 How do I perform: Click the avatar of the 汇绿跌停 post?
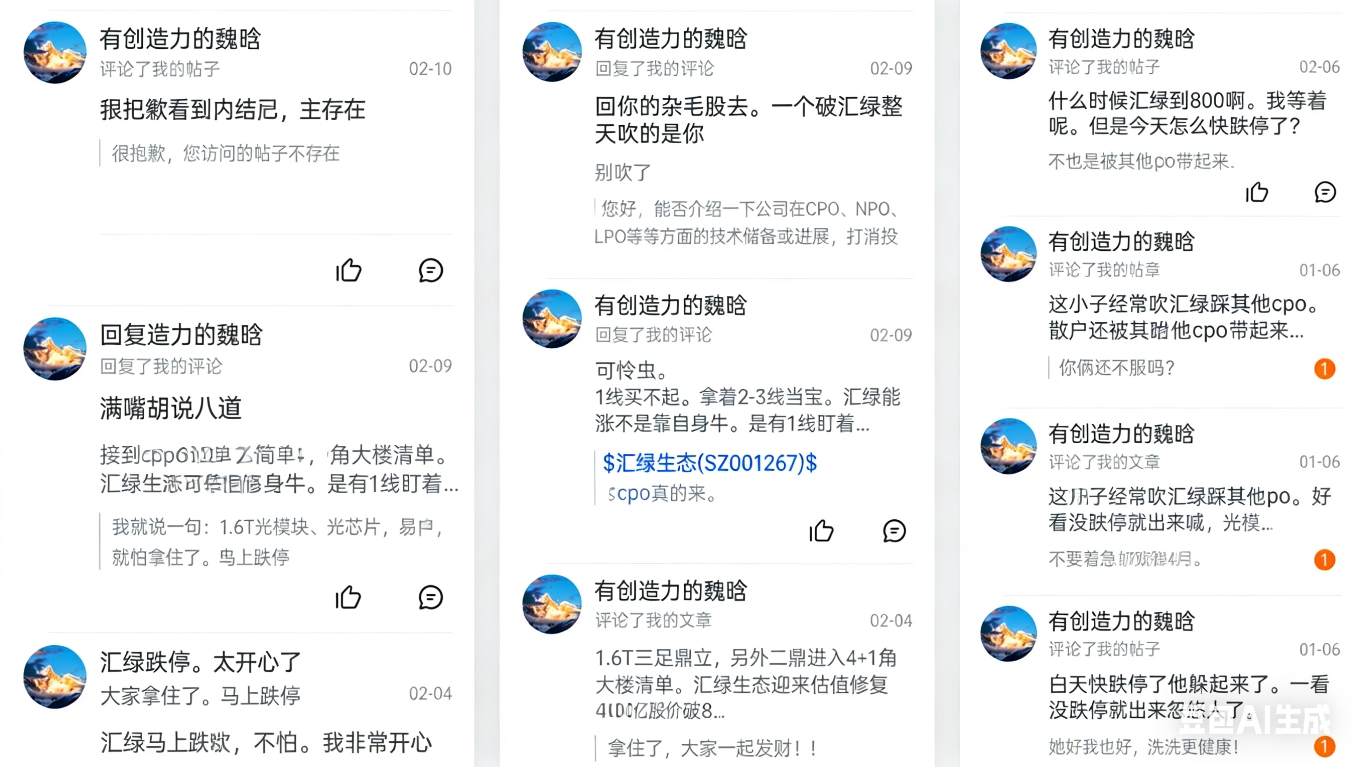(x=54, y=676)
